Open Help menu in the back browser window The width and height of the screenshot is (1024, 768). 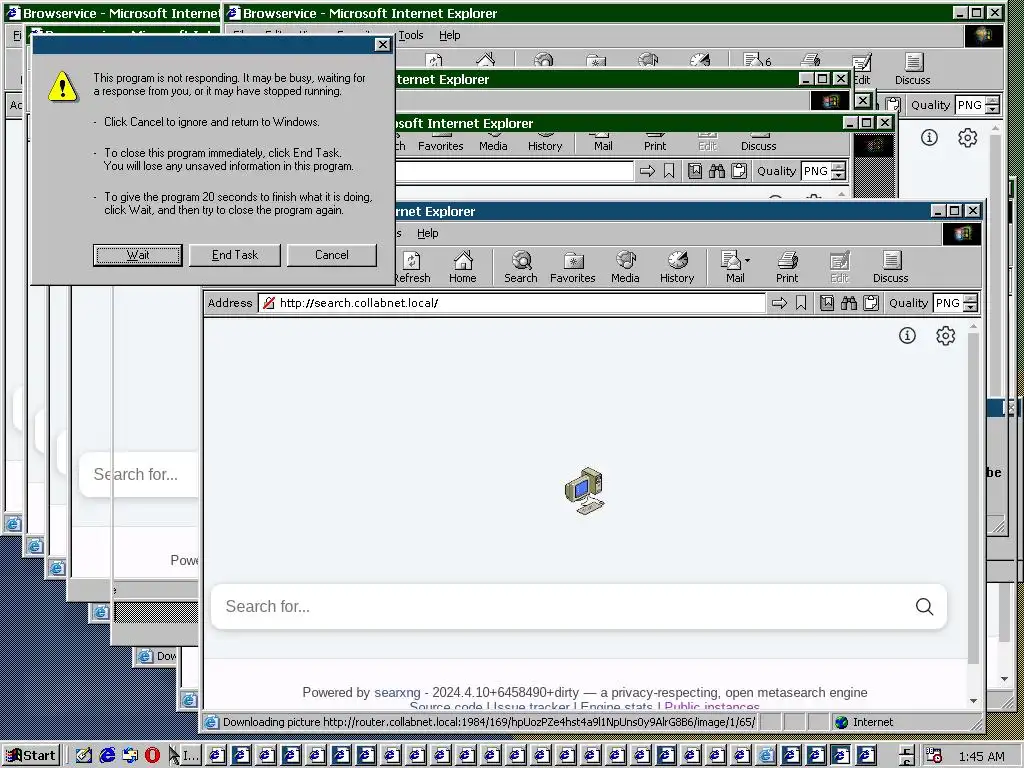click(x=449, y=35)
